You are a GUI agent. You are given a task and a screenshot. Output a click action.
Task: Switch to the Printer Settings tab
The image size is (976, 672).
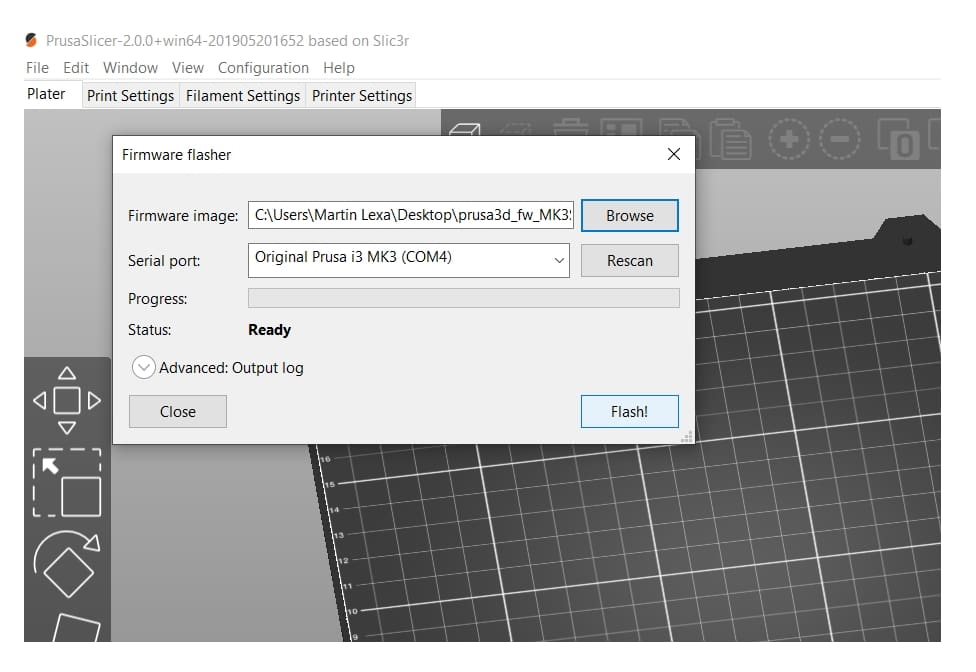click(362, 96)
